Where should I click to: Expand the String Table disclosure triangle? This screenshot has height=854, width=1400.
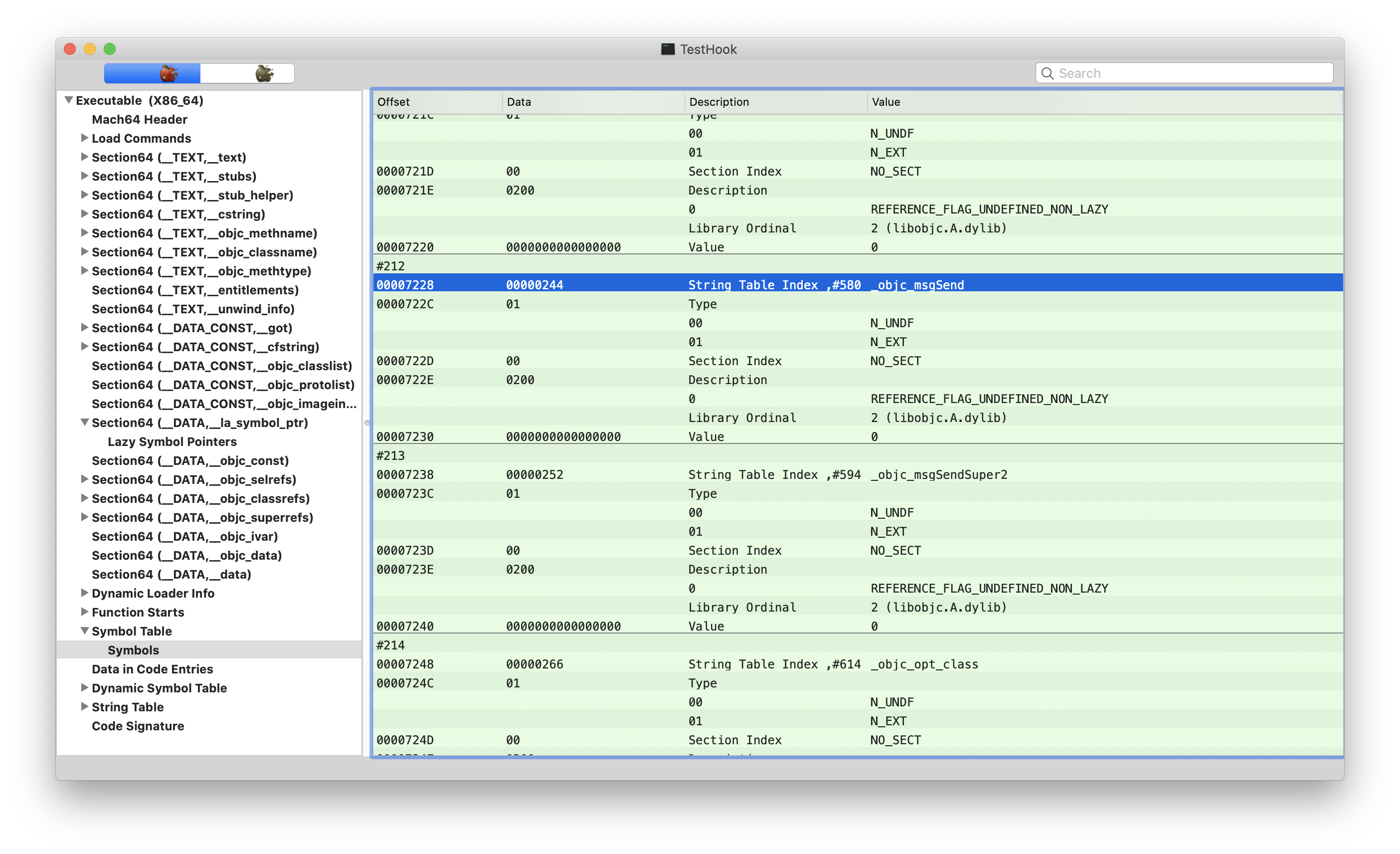(84, 707)
